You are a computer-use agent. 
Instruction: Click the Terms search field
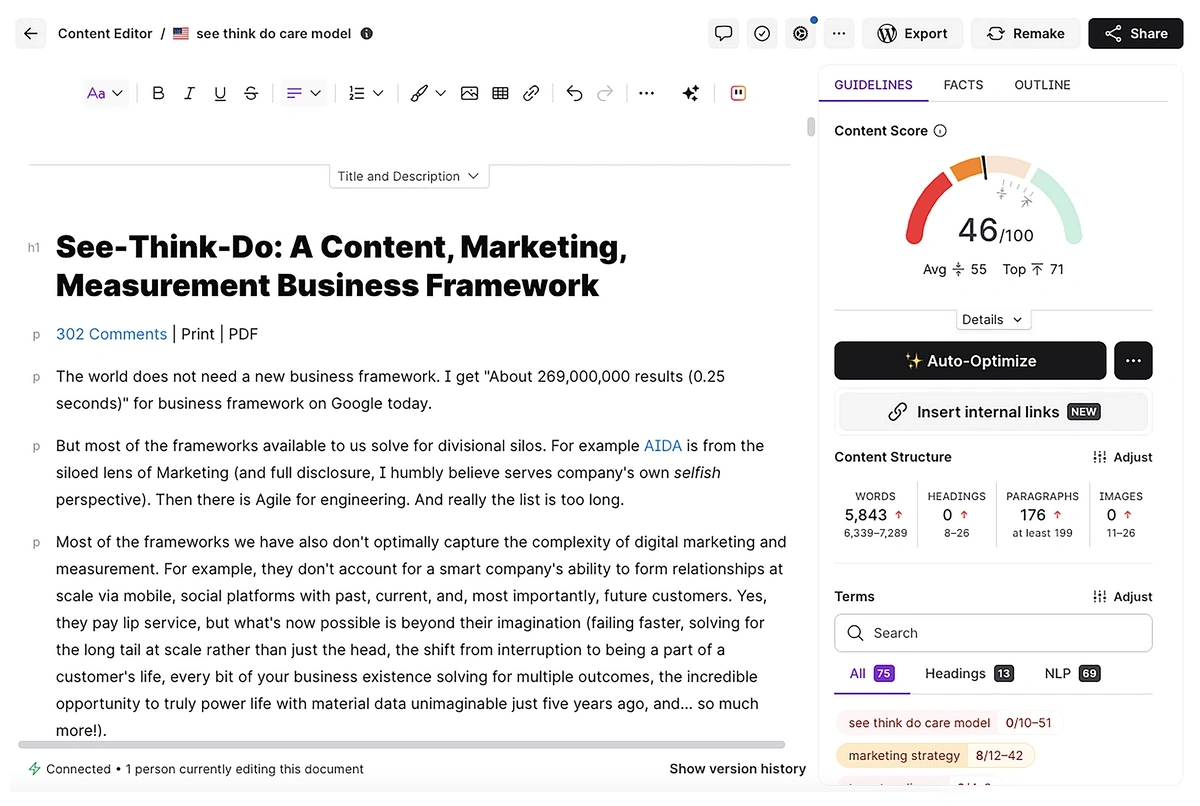coord(993,633)
